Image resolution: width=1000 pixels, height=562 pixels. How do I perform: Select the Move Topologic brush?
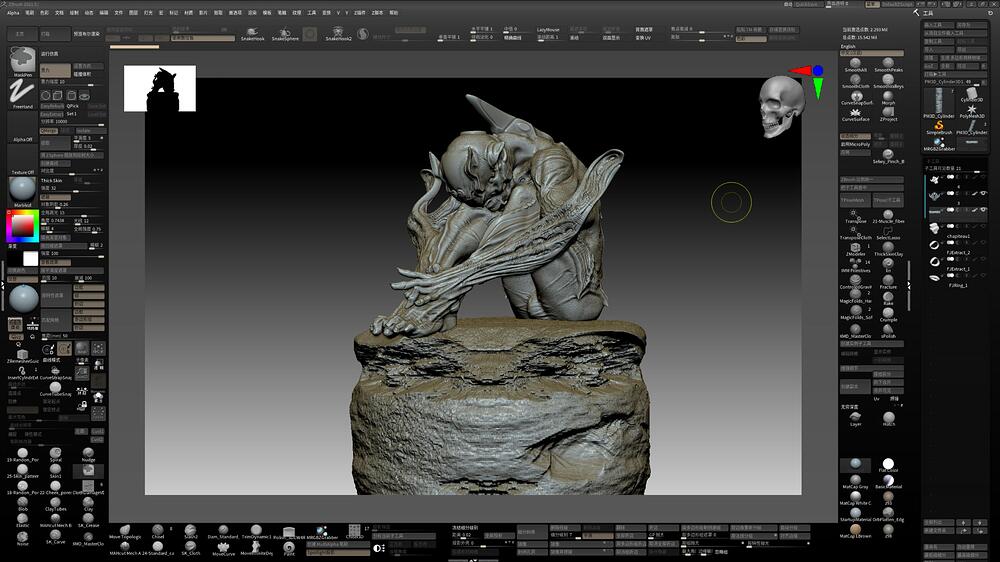(125, 532)
